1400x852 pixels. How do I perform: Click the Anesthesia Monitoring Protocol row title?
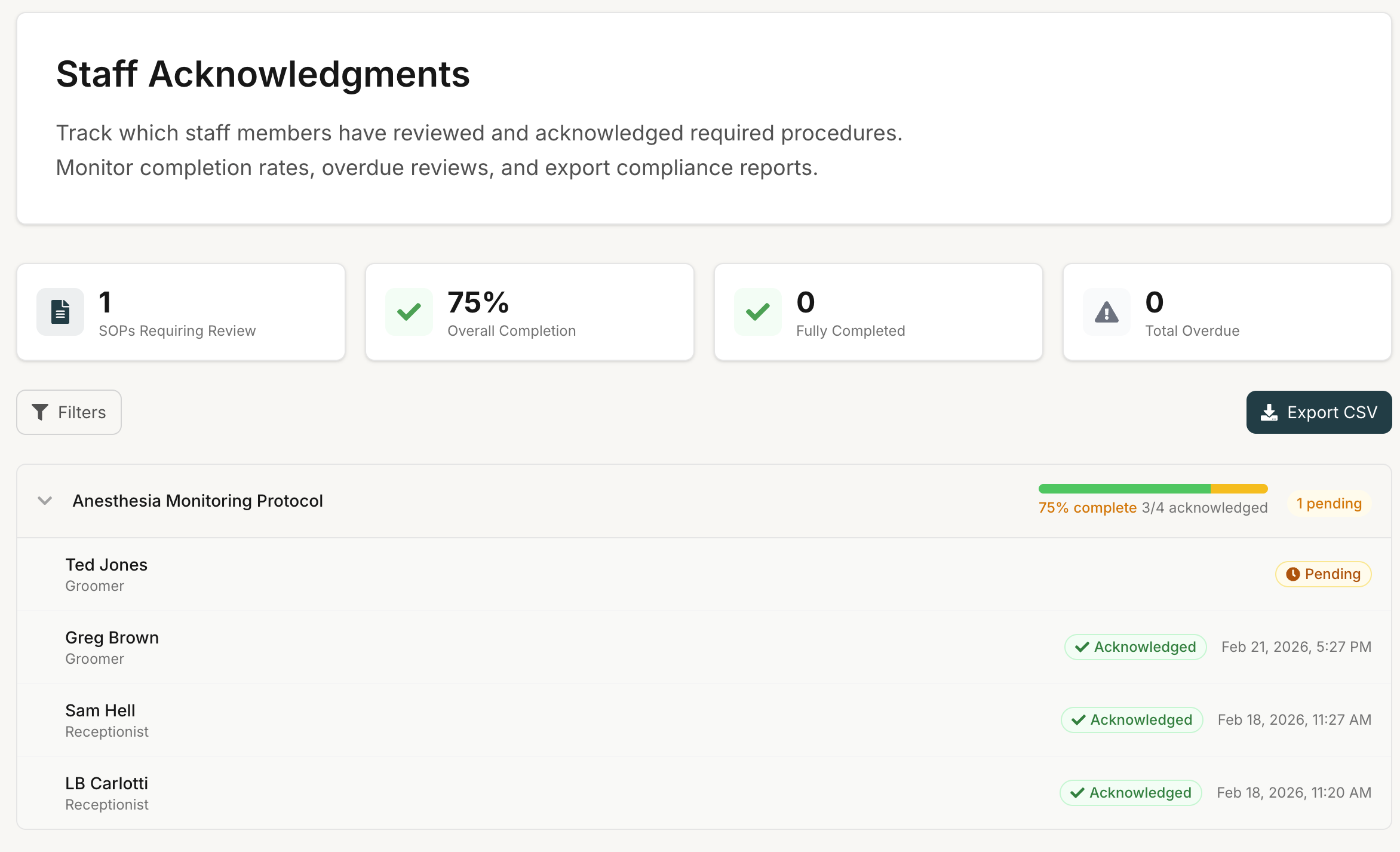198,501
